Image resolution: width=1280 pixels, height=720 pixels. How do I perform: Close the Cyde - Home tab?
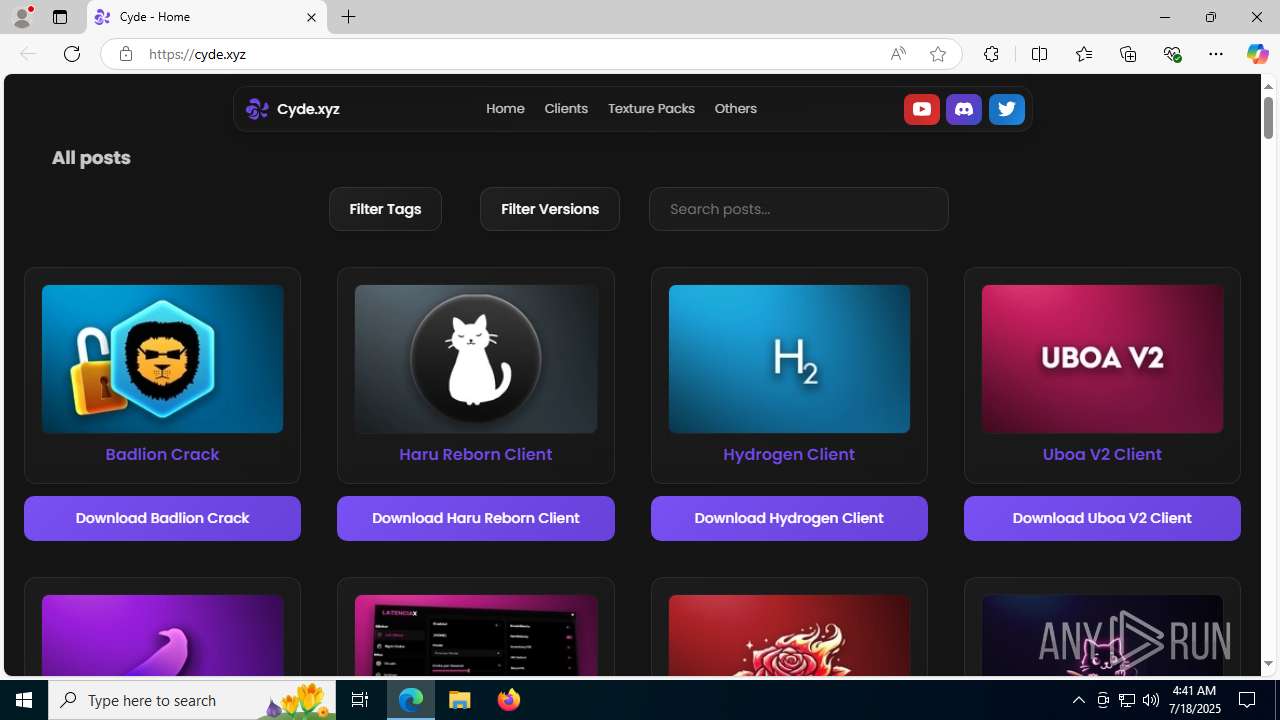(x=311, y=17)
